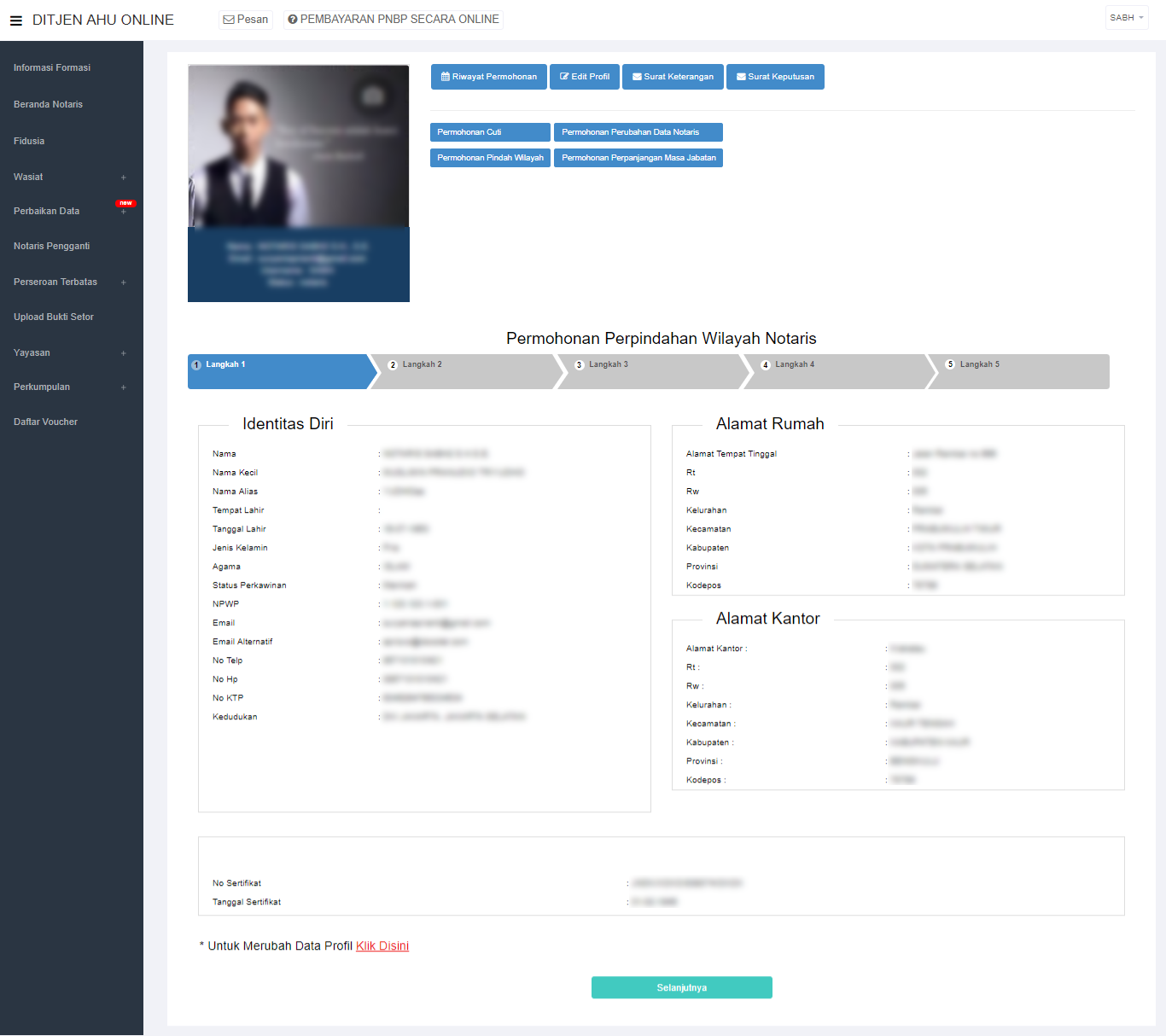The image size is (1166, 1036).
Task: Expand the Perseroan Terbatas plus icon
Action: coord(124,282)
